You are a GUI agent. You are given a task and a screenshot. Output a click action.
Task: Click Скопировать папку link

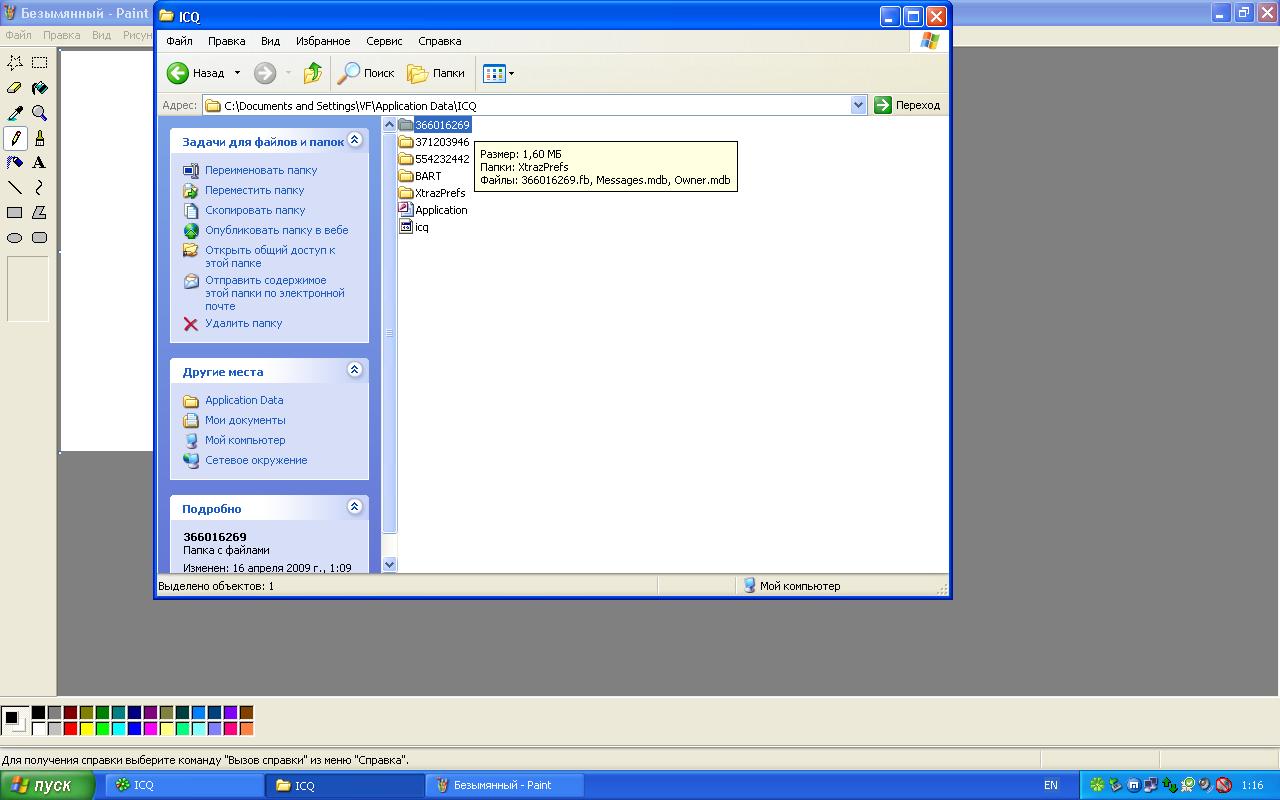point(255,210)
